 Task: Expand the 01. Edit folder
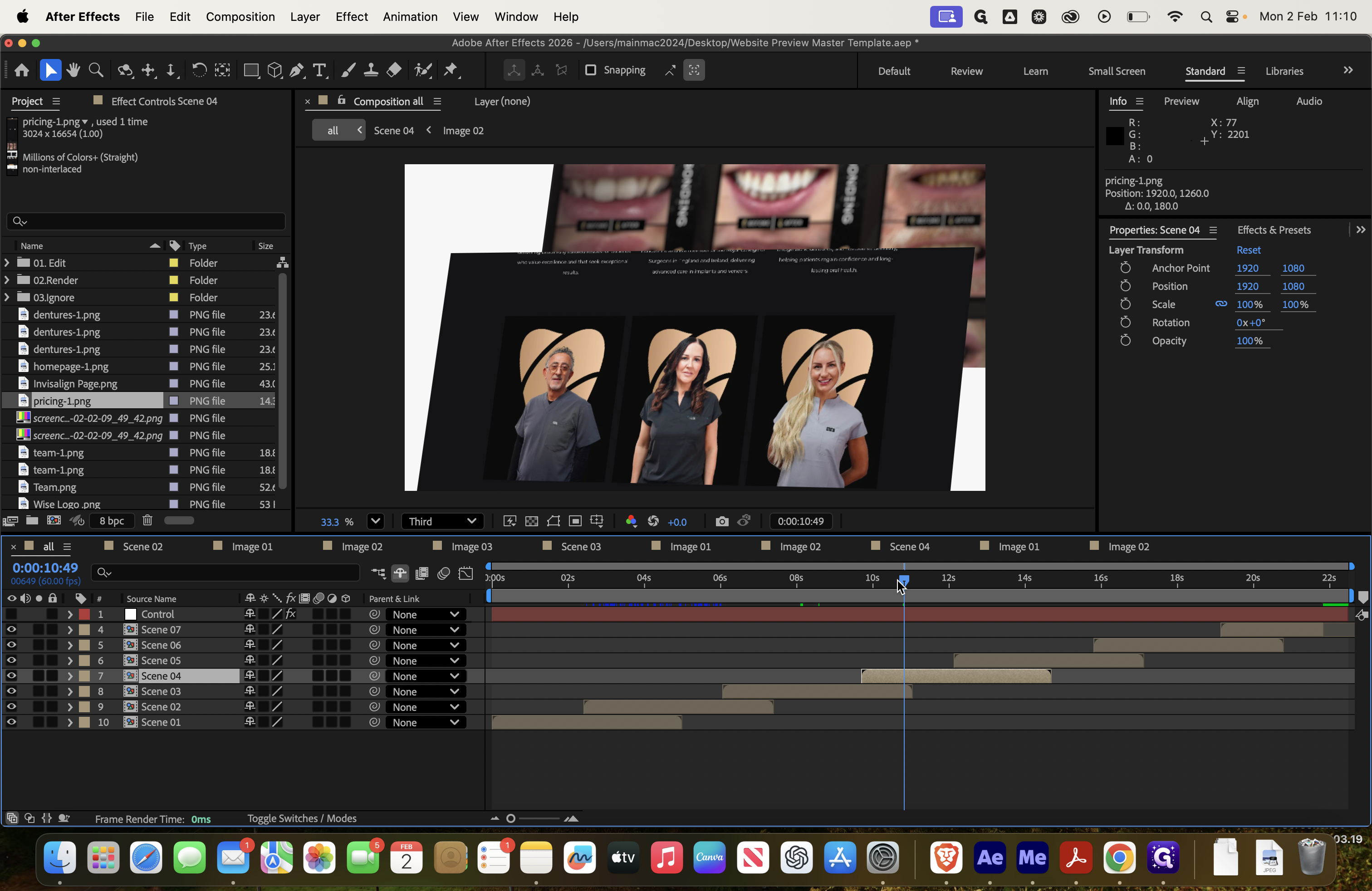point(7,263)
